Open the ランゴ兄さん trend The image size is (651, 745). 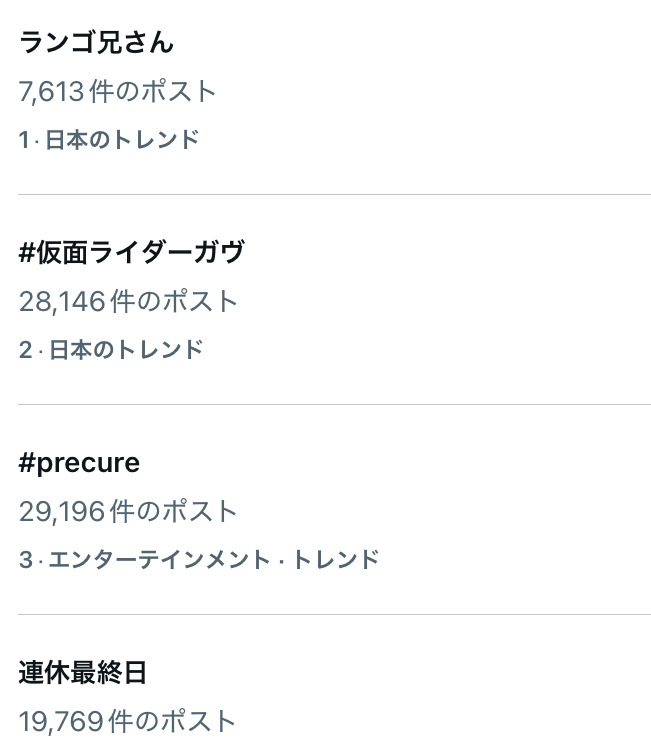(96, 42)
